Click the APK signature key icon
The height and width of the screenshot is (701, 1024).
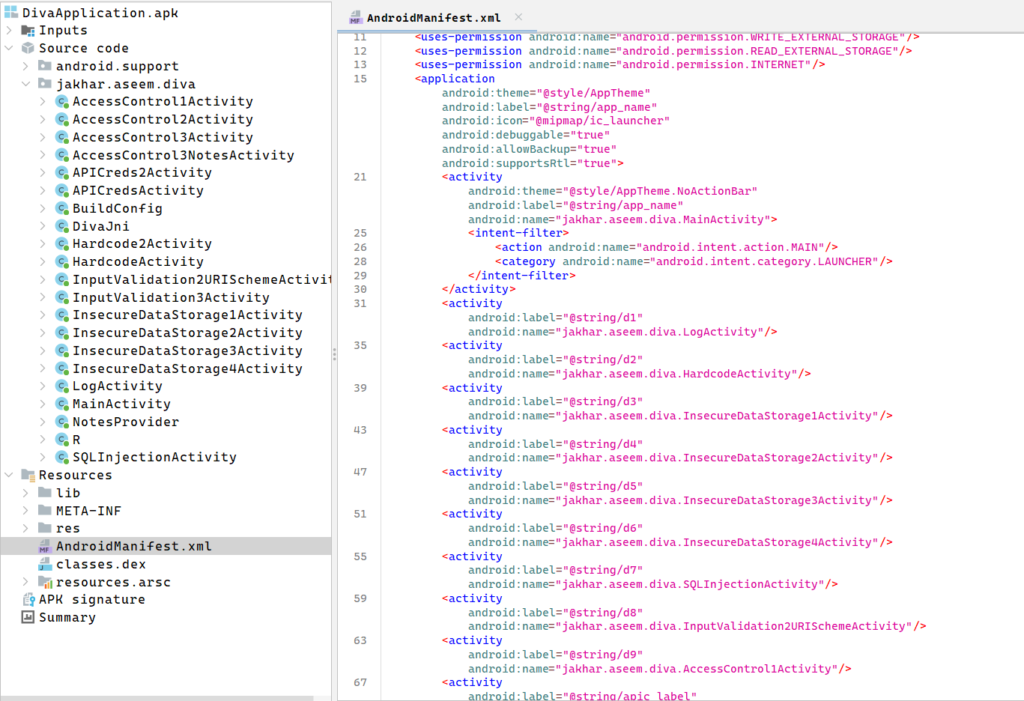pyautogui.click(x=28, y=600)
